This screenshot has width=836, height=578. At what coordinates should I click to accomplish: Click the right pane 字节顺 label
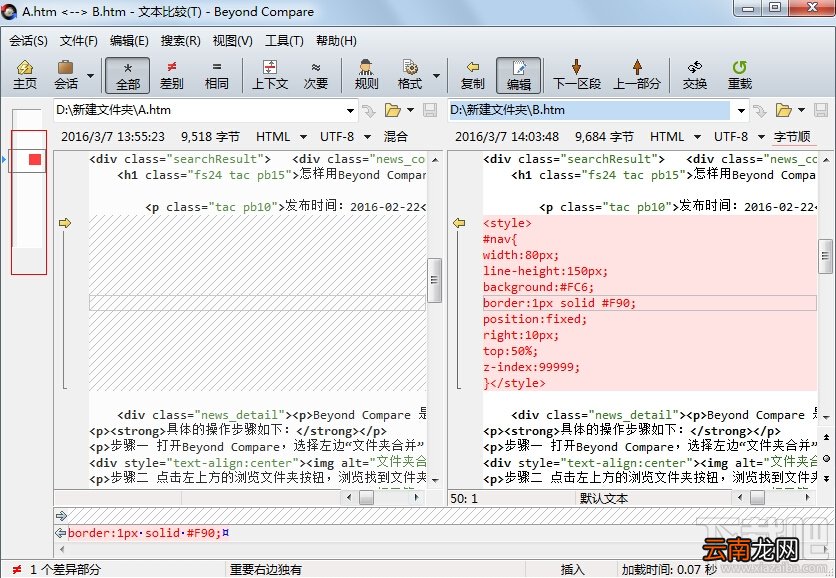click(792, 137)
